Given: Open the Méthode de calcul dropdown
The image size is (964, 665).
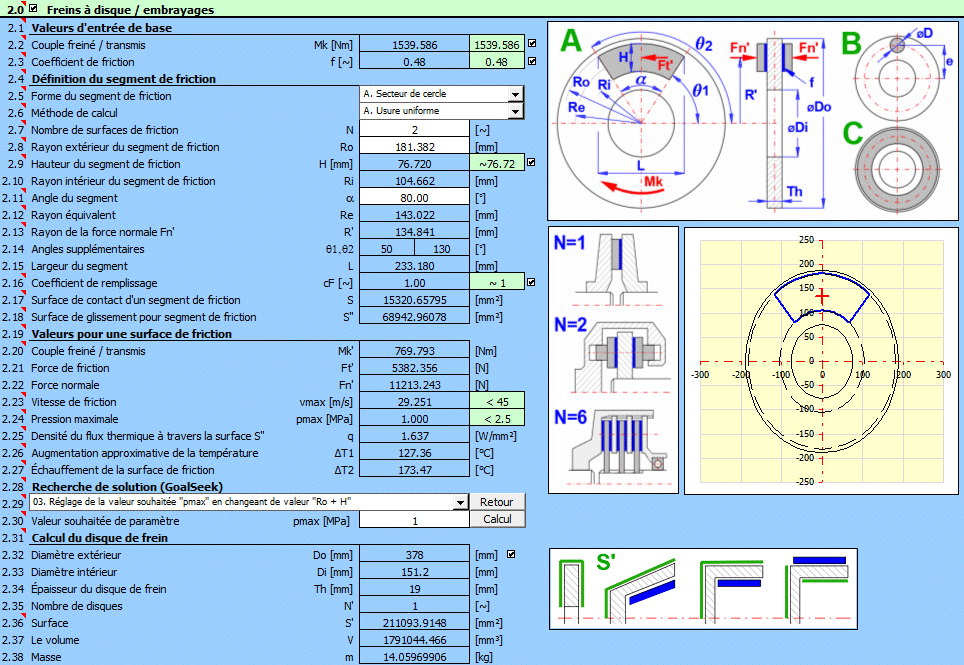Looking at the screenshot, I should 516,111.
